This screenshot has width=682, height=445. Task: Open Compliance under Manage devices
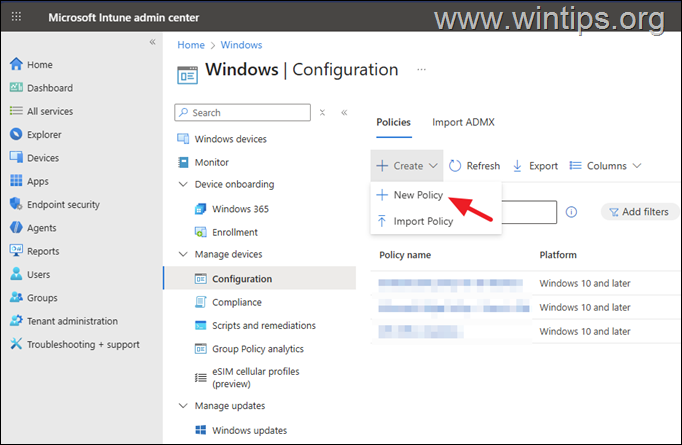pos(237,302)
